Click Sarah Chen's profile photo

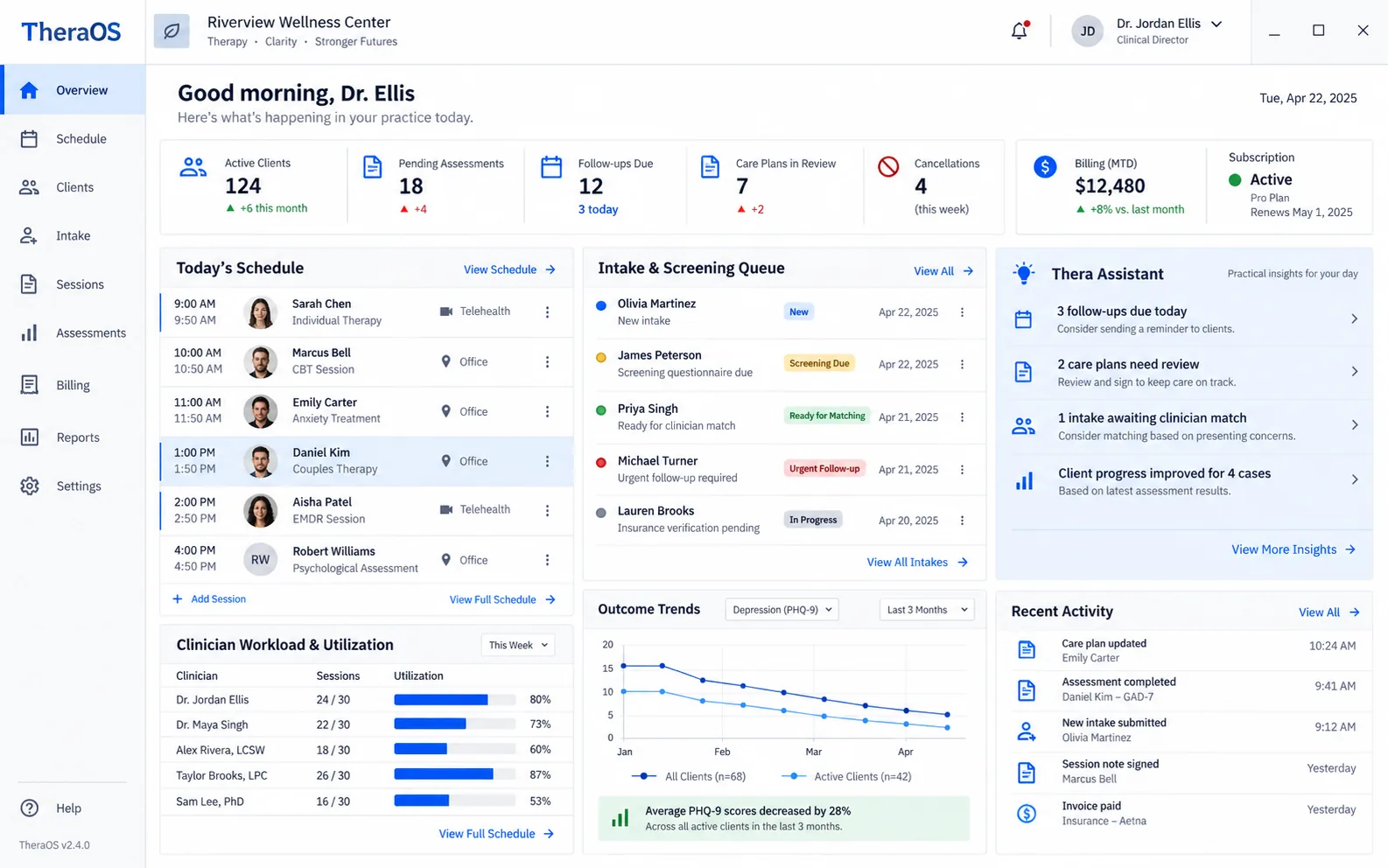coord(260,312)
